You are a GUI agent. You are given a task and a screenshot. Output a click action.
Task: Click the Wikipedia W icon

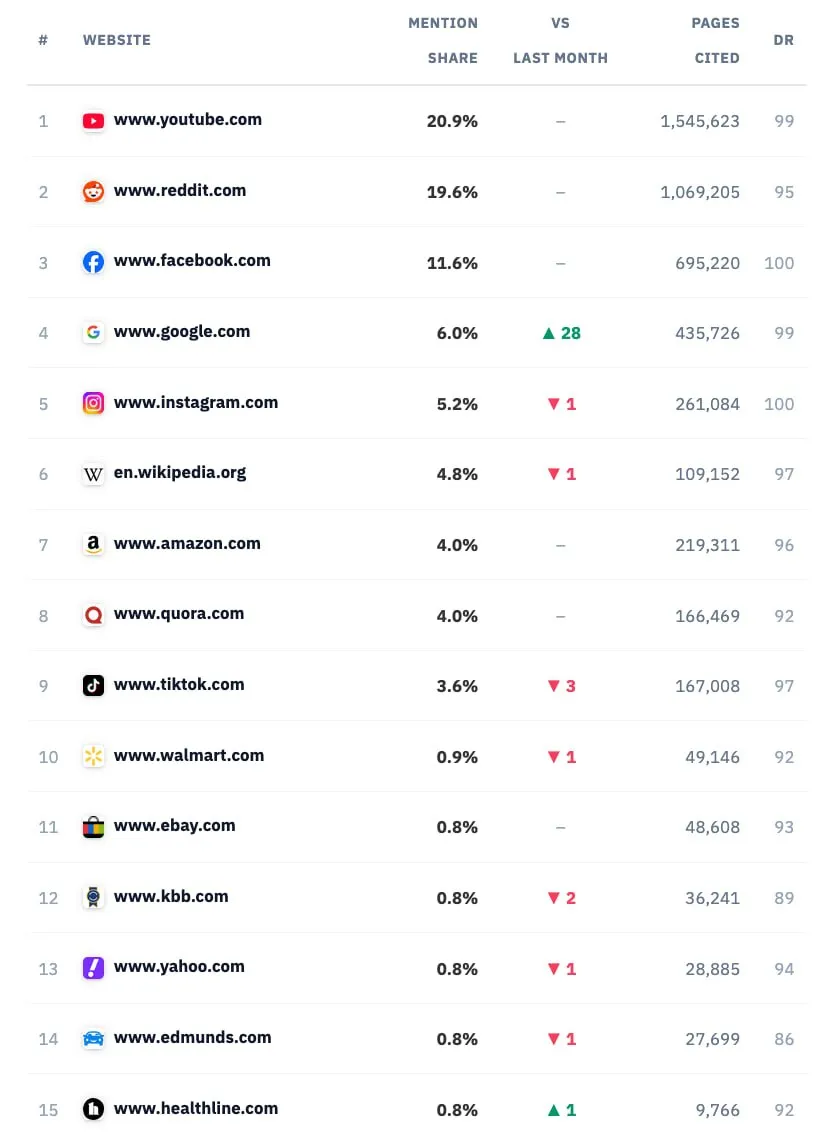tap(93, 474)
